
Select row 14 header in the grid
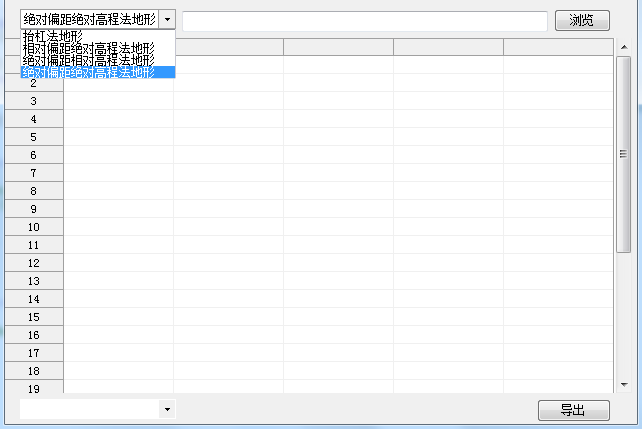pyautogui.click(x=33, y=299)
